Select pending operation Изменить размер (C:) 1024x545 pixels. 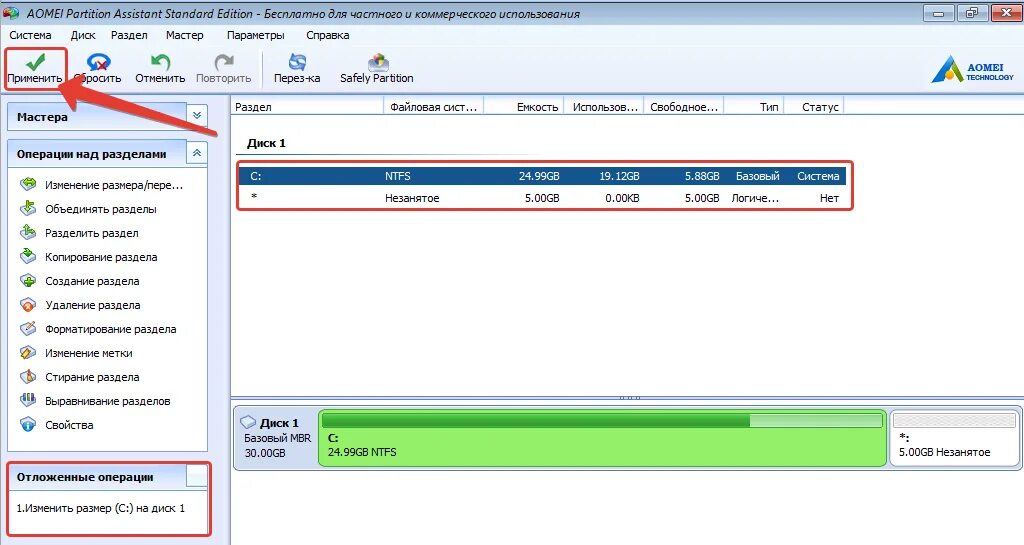click(x=101, y=508)
